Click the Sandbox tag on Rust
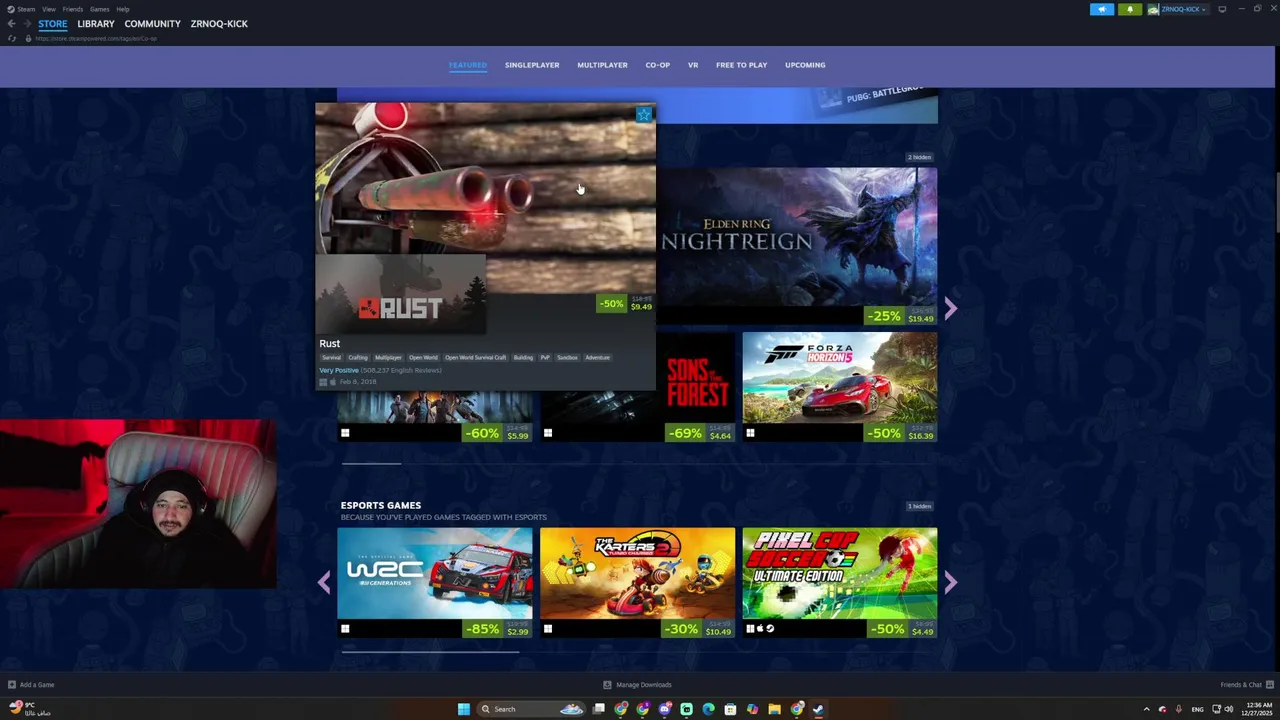The image size is (1280, 720). pos(567,357)
